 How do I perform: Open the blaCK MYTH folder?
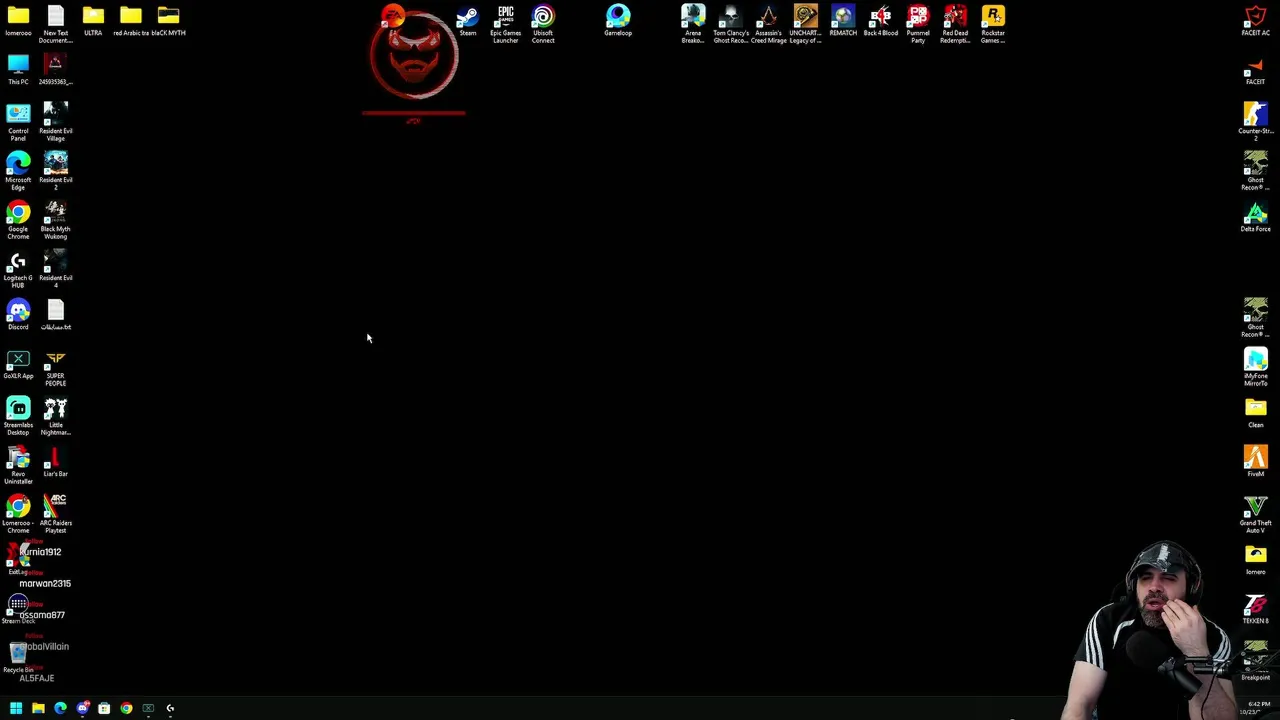(x=168, y=21)
